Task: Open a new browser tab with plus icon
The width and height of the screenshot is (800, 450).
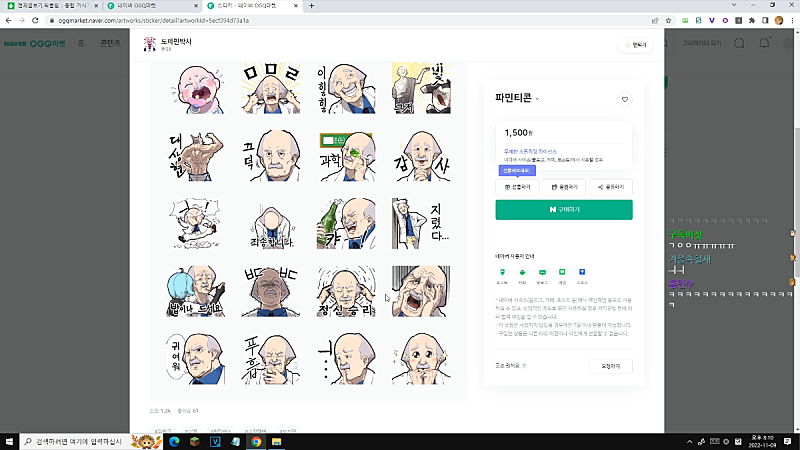Action: [x=312, y=6]
